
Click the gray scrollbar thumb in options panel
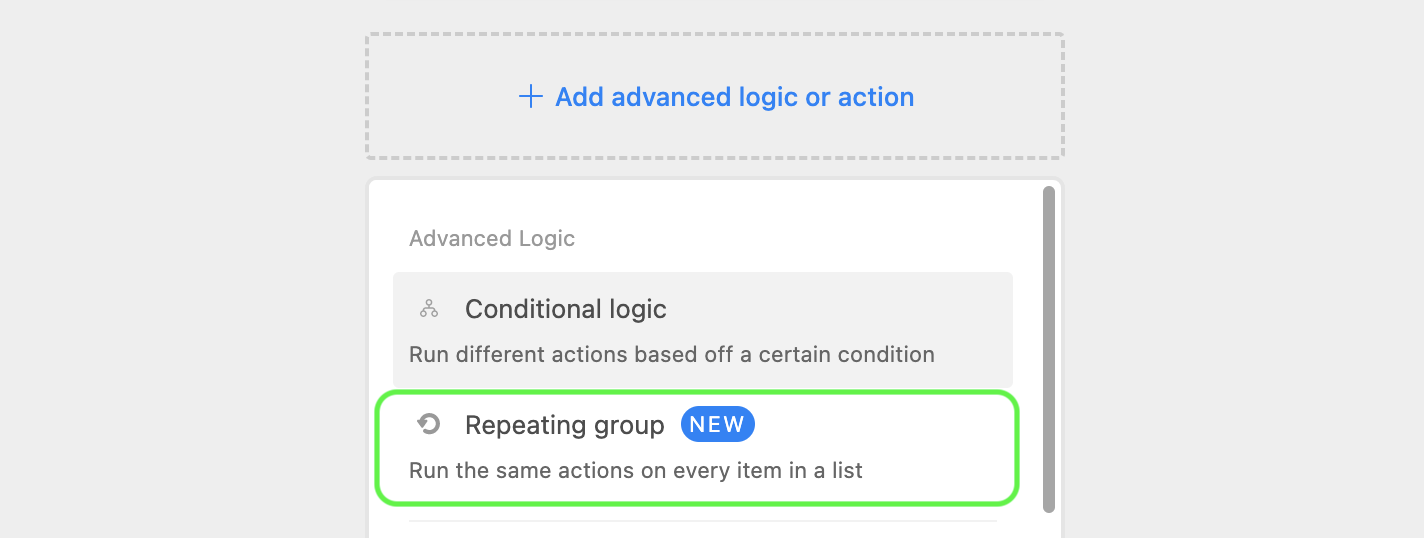1049,349
